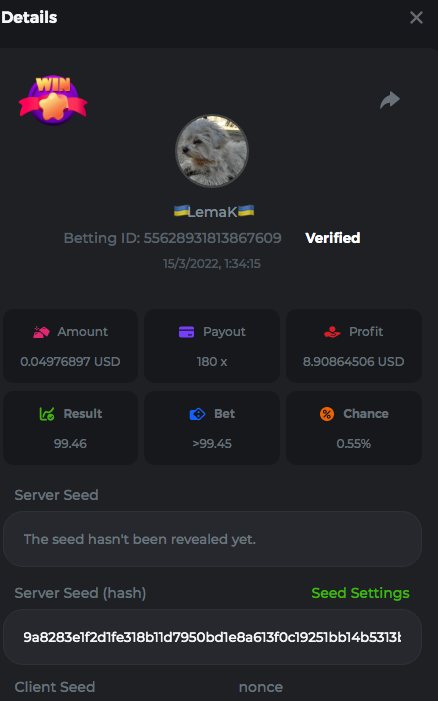The height and width of the screenshot is (701, 438).
Task: Click the red Profit hand icon
Action: pyautogui.click(x=332, y=332)
